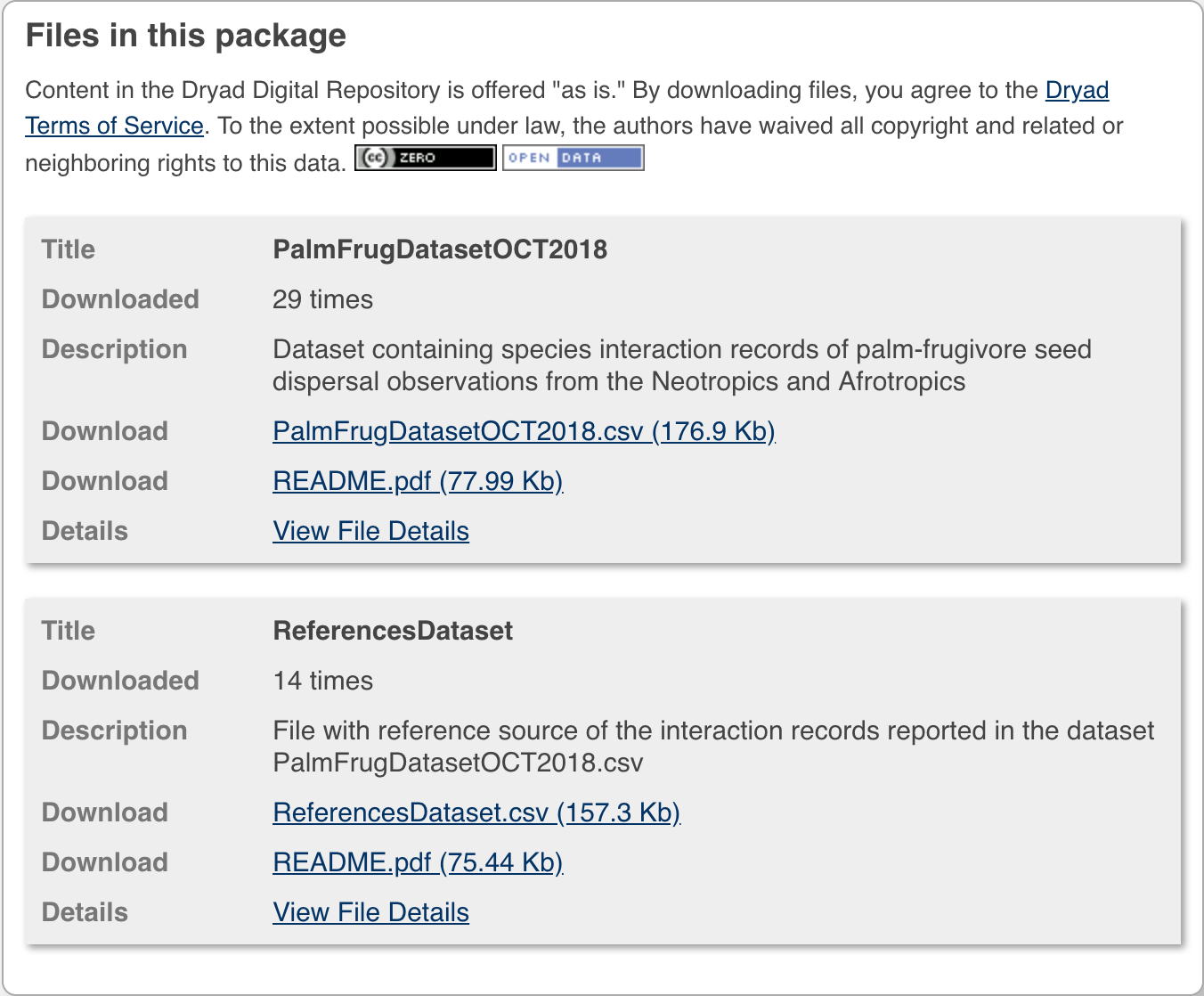The height and width of the screenshot is (996, 1204).
Task: Select the bold PalmFrugDatasetOCT2018 title text
Action: (440, 249)
